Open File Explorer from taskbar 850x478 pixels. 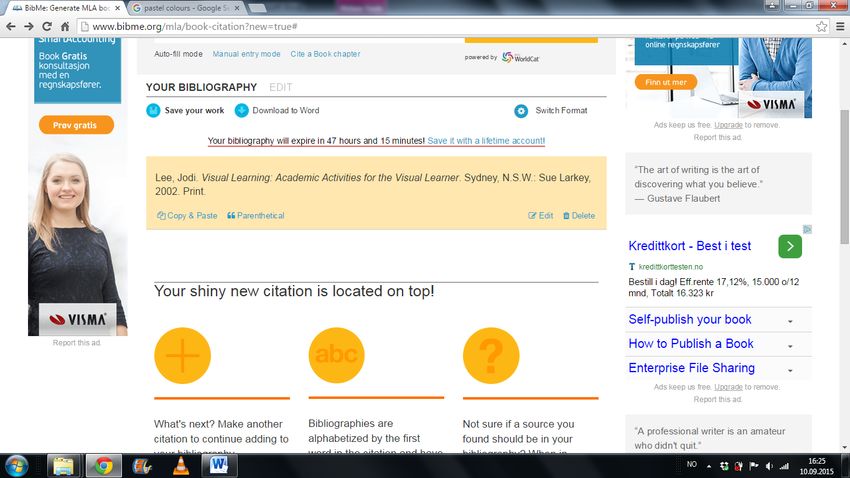pyautogui.click(x=63, y=466)
